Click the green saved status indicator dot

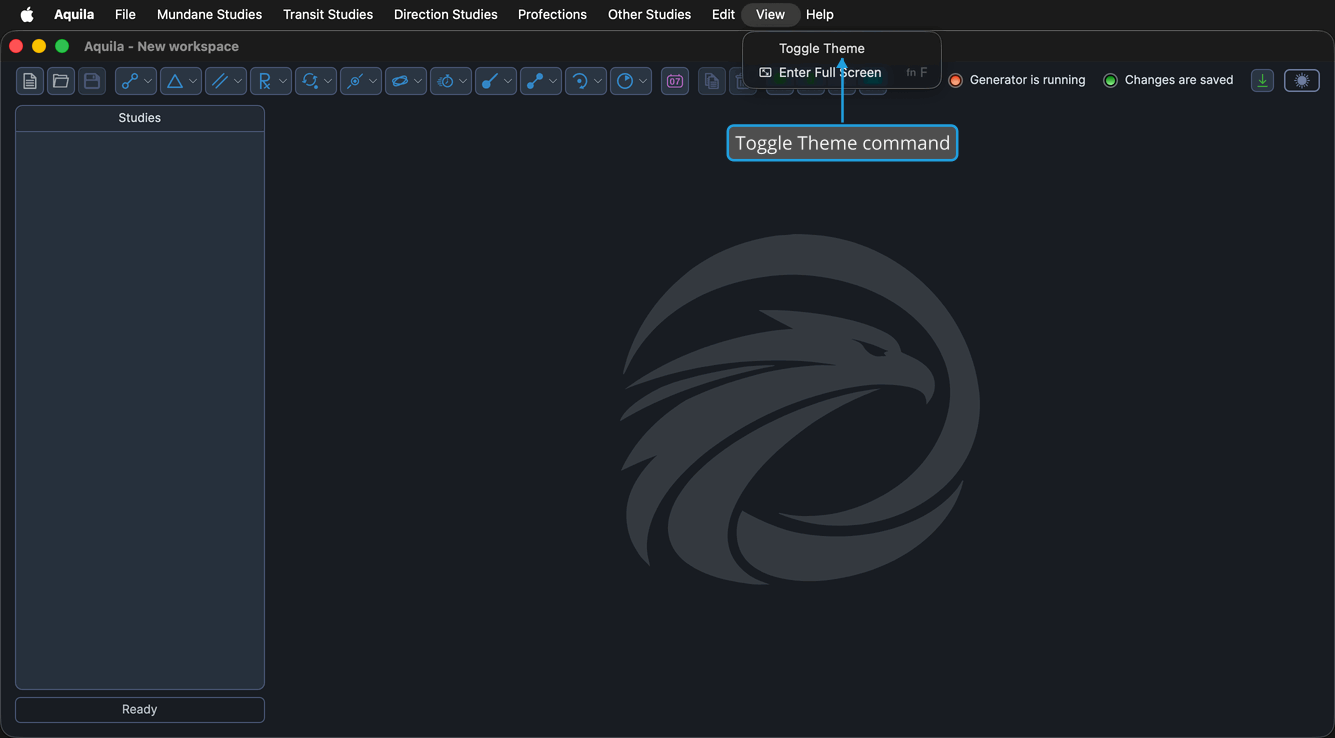tap(1110, 80)
